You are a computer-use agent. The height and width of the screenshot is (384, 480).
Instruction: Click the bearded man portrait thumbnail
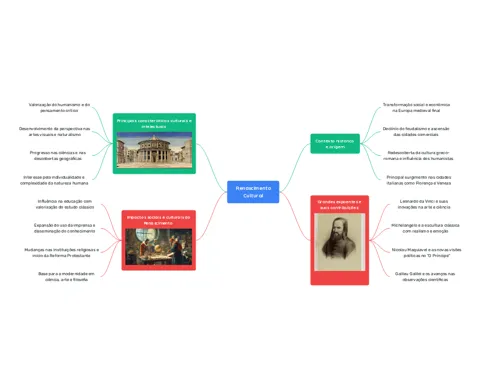[339, 242]
